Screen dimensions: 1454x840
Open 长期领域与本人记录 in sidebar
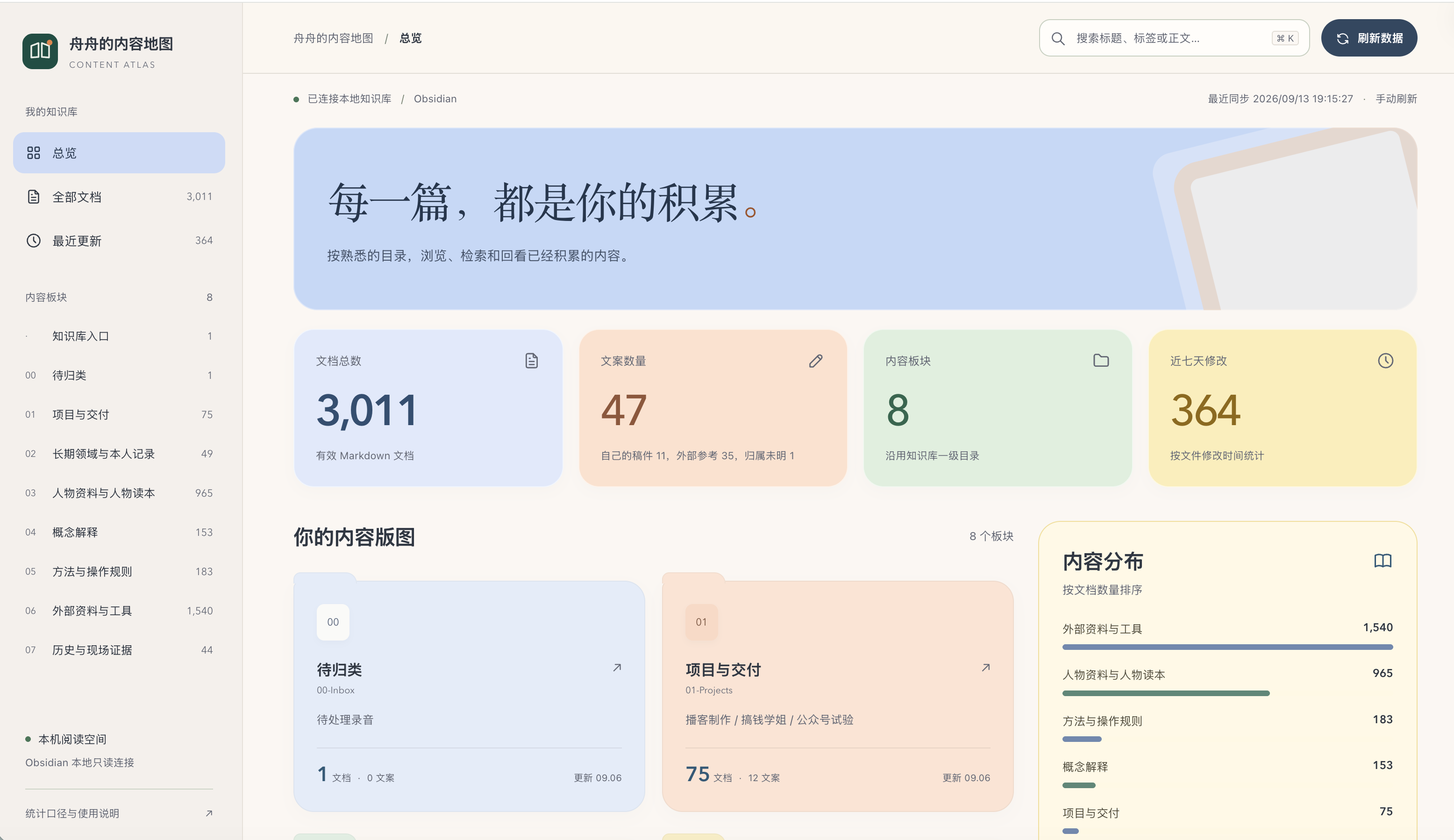pos(119,454)
